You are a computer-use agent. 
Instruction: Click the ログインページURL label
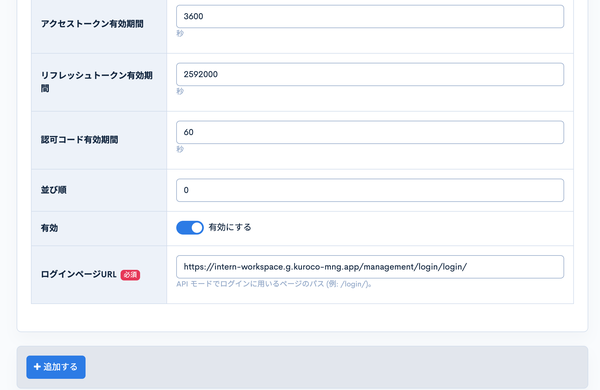click(78, 274)
